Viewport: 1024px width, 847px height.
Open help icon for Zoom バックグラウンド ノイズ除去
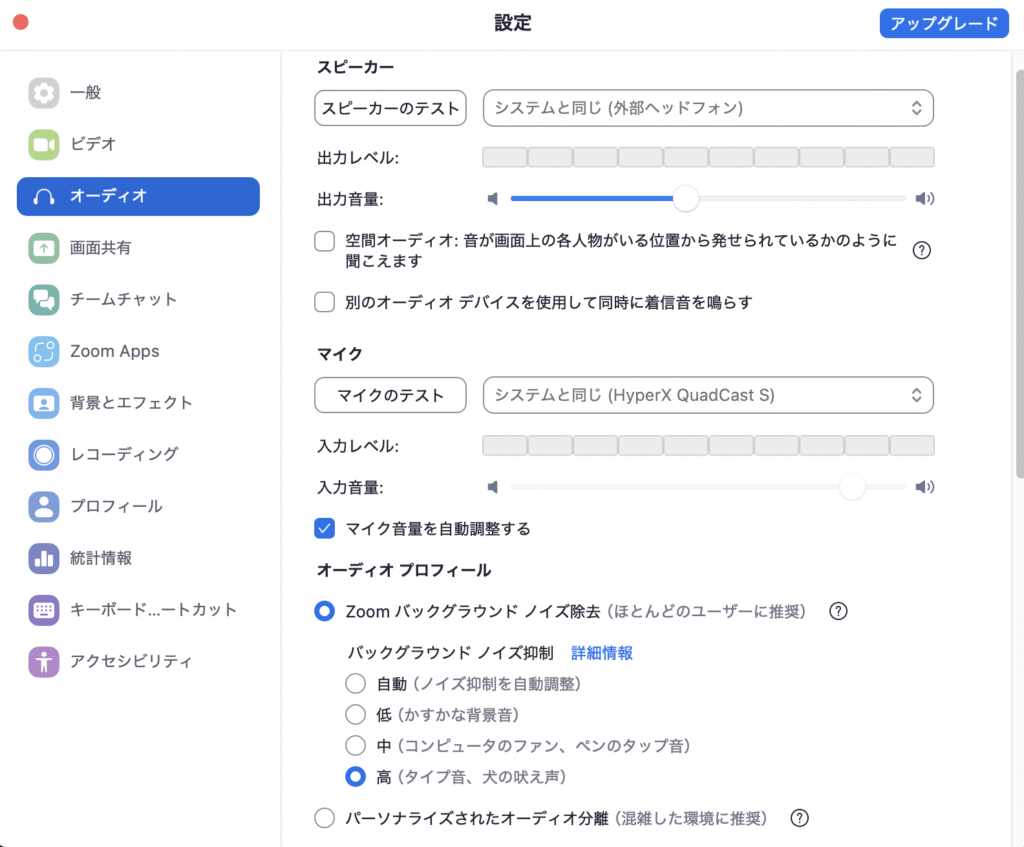838,611
